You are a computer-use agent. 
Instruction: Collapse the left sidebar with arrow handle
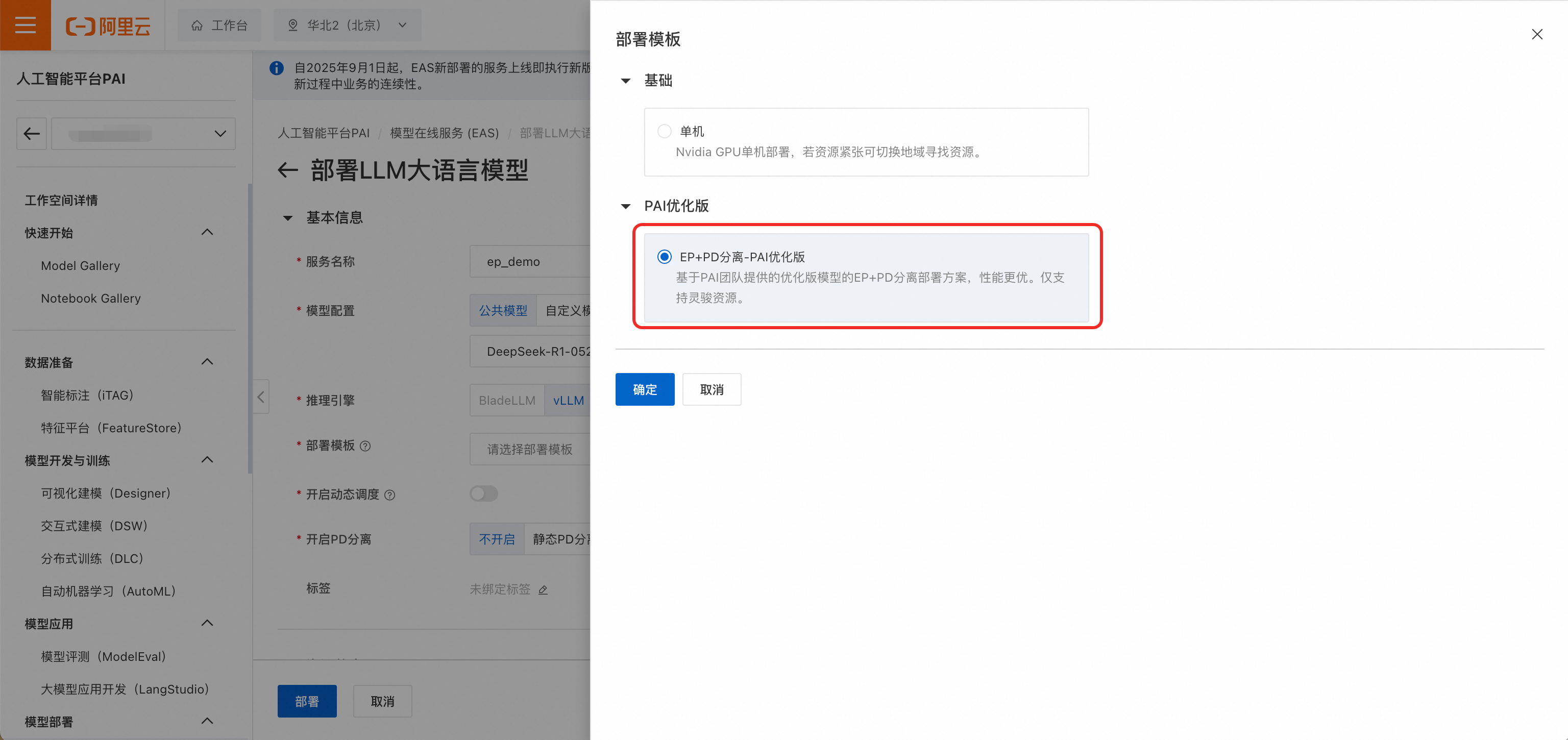click(260, 397)
